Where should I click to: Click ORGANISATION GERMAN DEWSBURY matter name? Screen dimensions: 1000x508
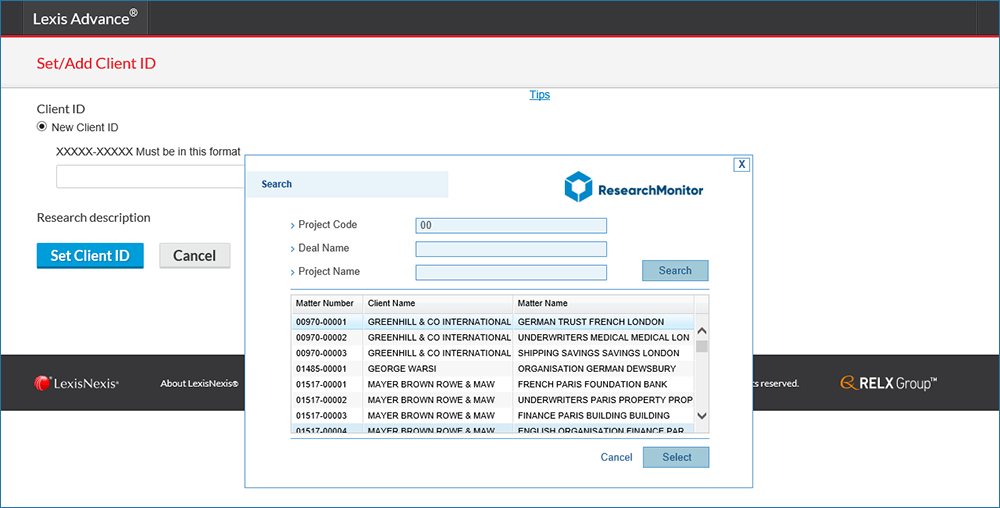click(x=597, y=368)
